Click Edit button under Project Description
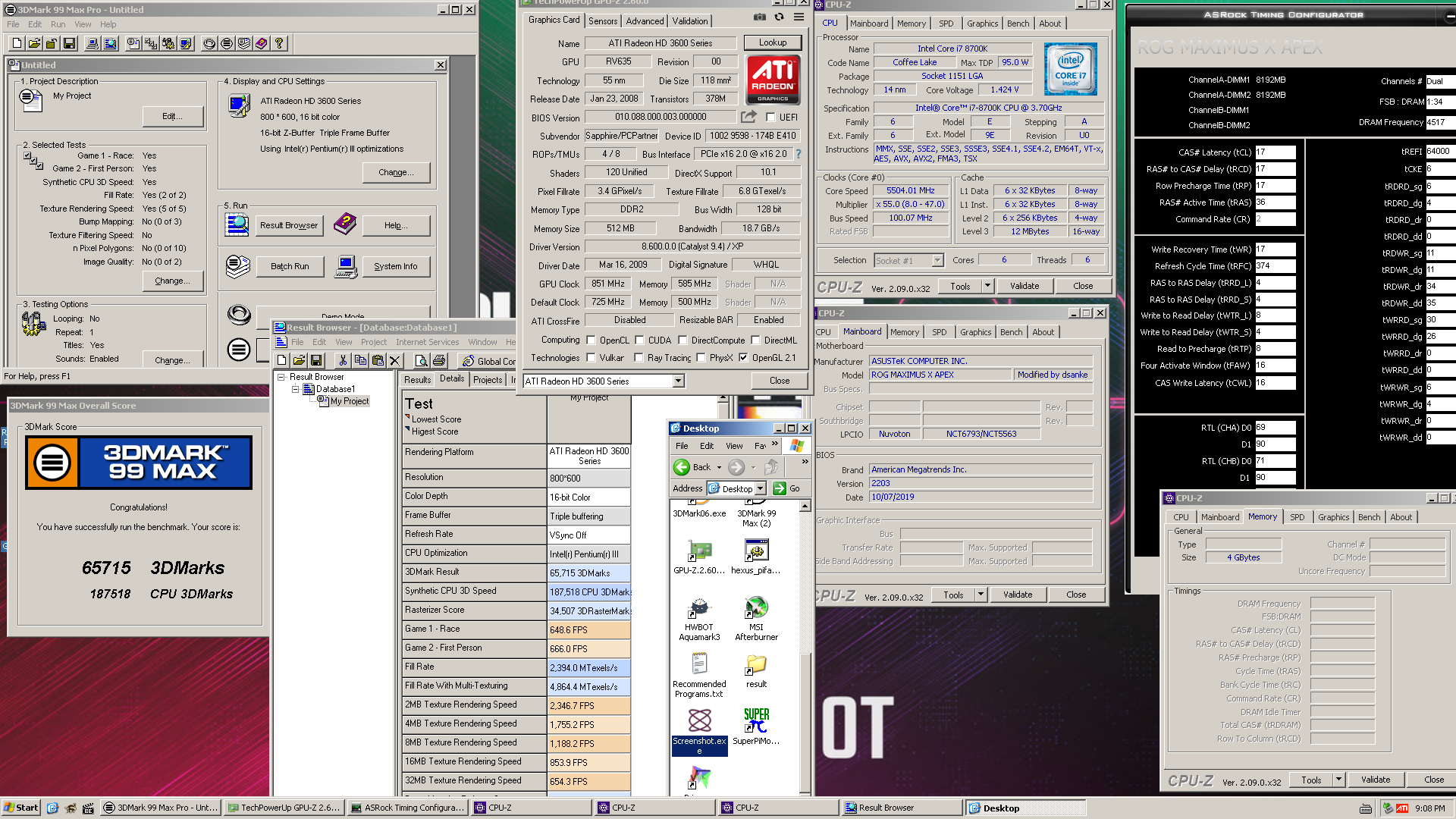 [173, 116]
